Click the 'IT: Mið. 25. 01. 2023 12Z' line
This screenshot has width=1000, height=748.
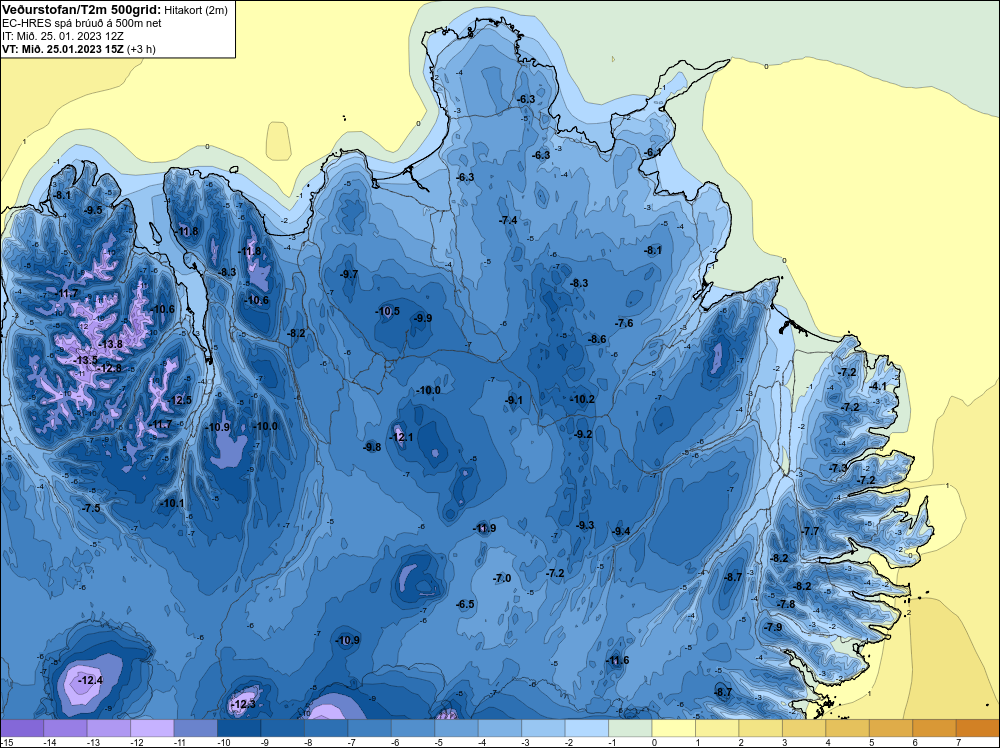pos(63,36)
